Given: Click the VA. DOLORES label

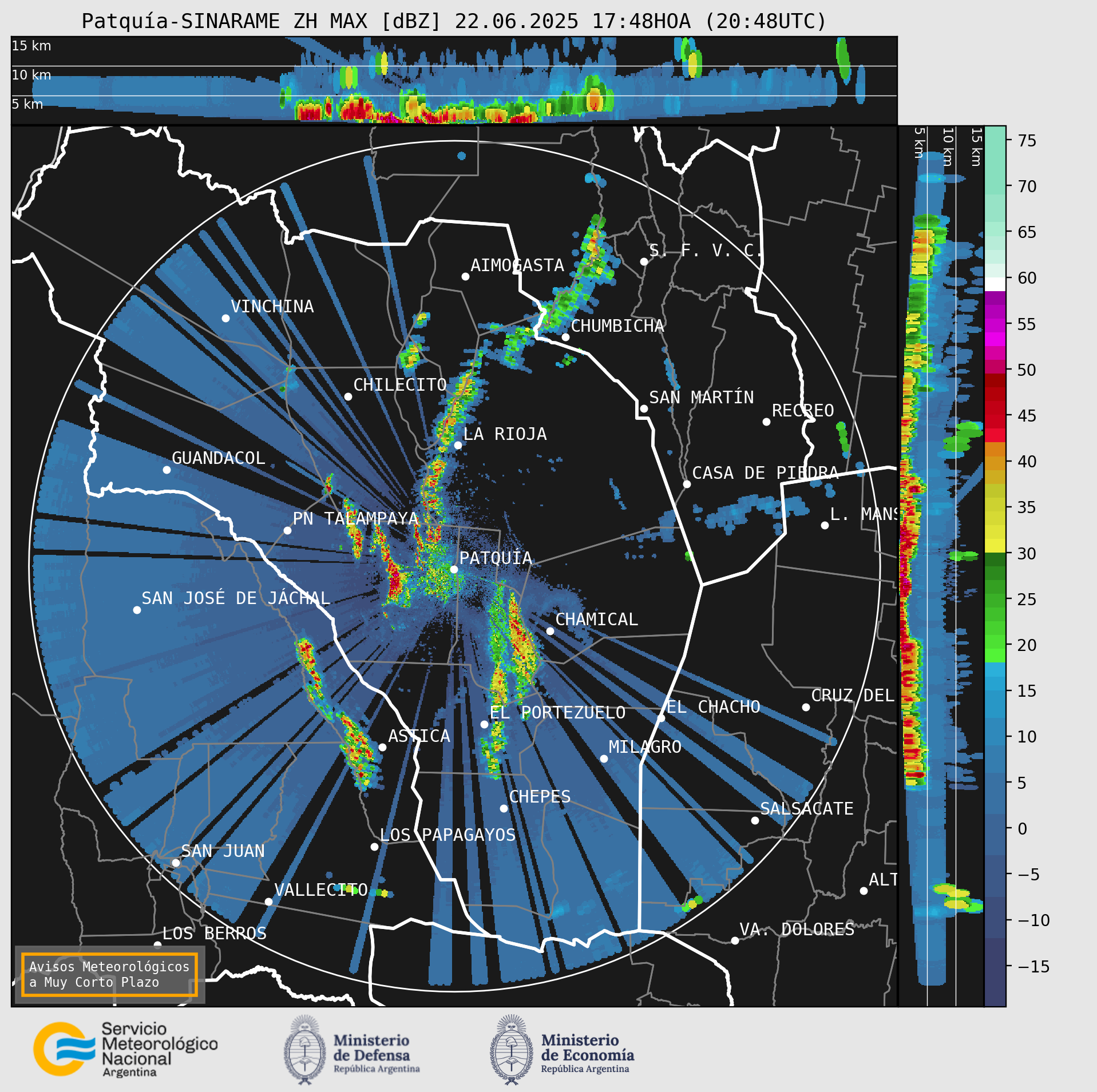Looking at the screenshot, I should point(797,930).
